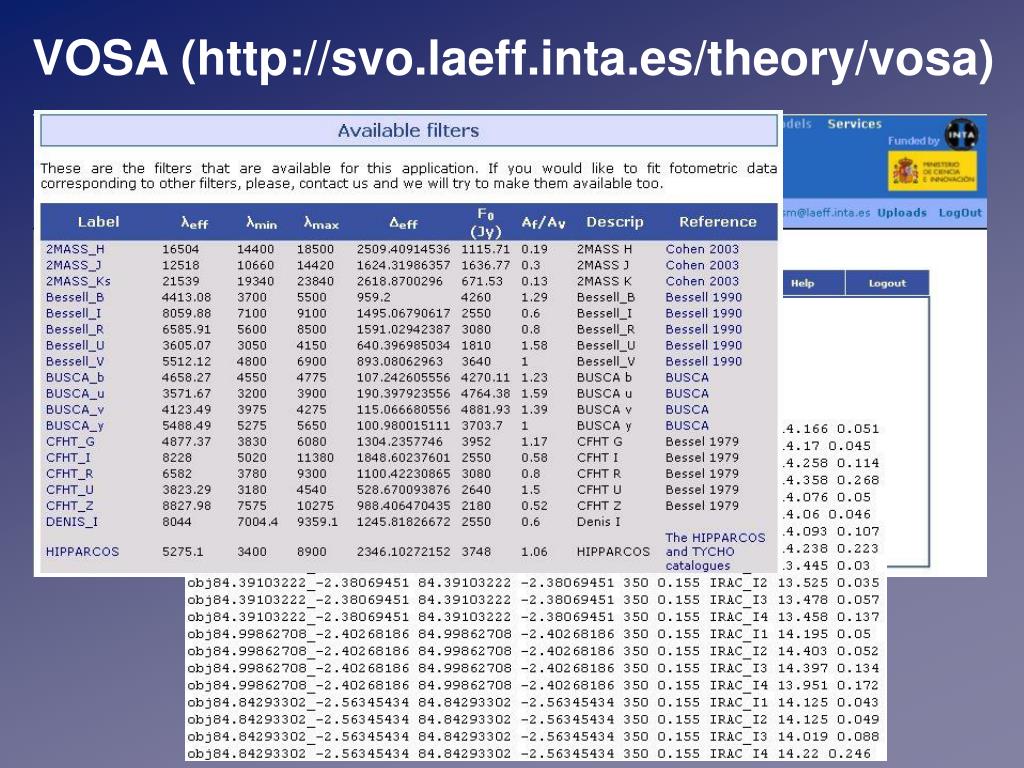Select Bessel 1979 text in CFHT G row
The height and width of the screenshot is (768, 1024).
point(702,441)
